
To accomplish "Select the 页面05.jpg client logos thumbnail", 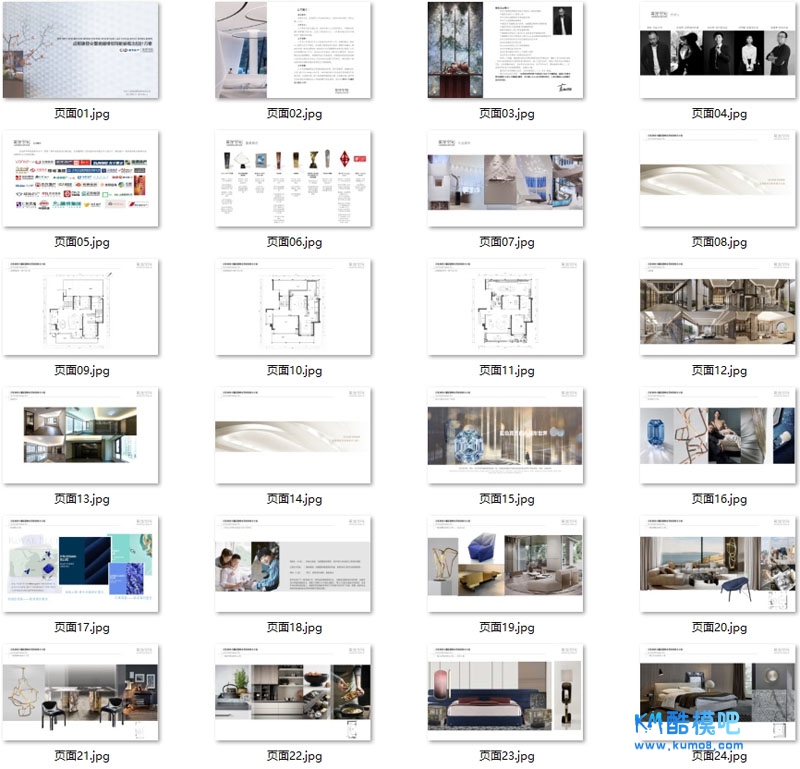I will [81, 178].
